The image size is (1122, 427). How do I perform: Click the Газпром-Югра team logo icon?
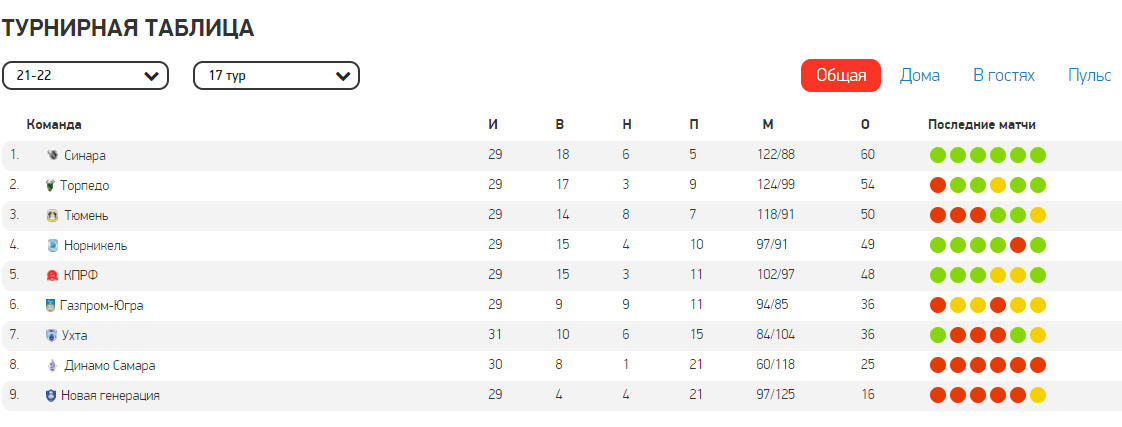point(50,305)
